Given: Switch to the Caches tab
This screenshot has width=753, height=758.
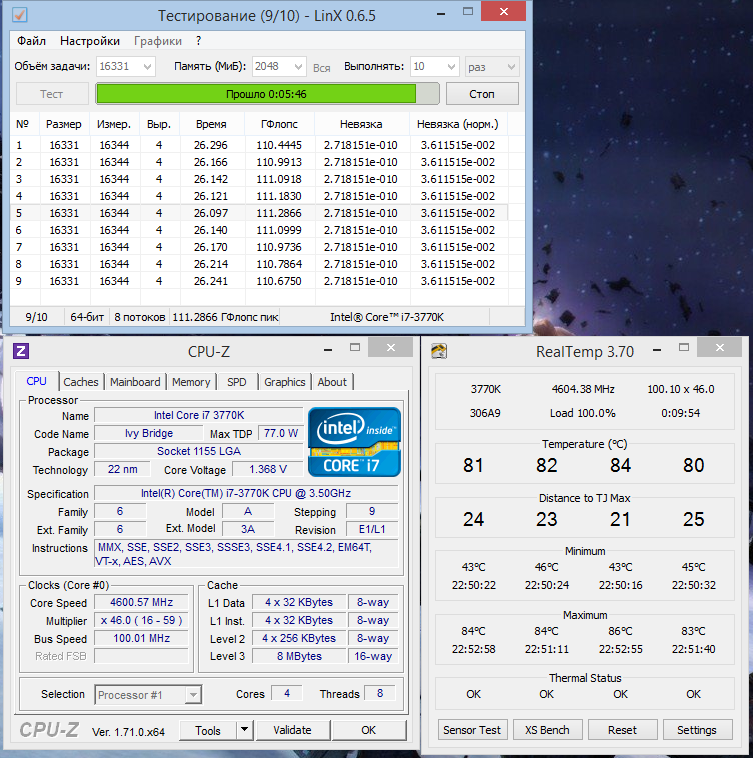Looking at the screenshot, I should [81, 382].
